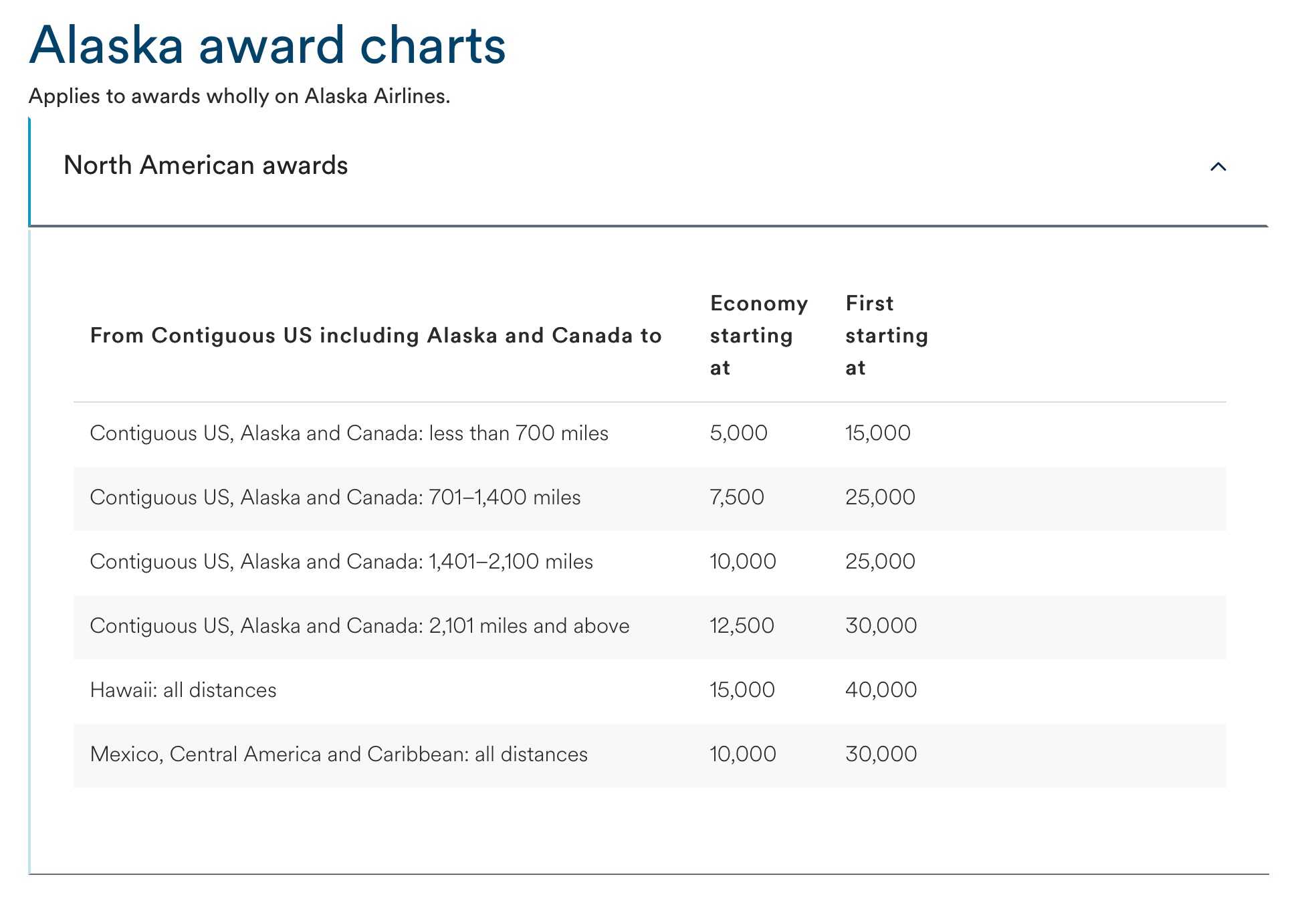Image resolution: width=1316 pixels, height=899 pixels.
Task: Click the 2,101 miles and above row
Action: click(x=360, y=625)
